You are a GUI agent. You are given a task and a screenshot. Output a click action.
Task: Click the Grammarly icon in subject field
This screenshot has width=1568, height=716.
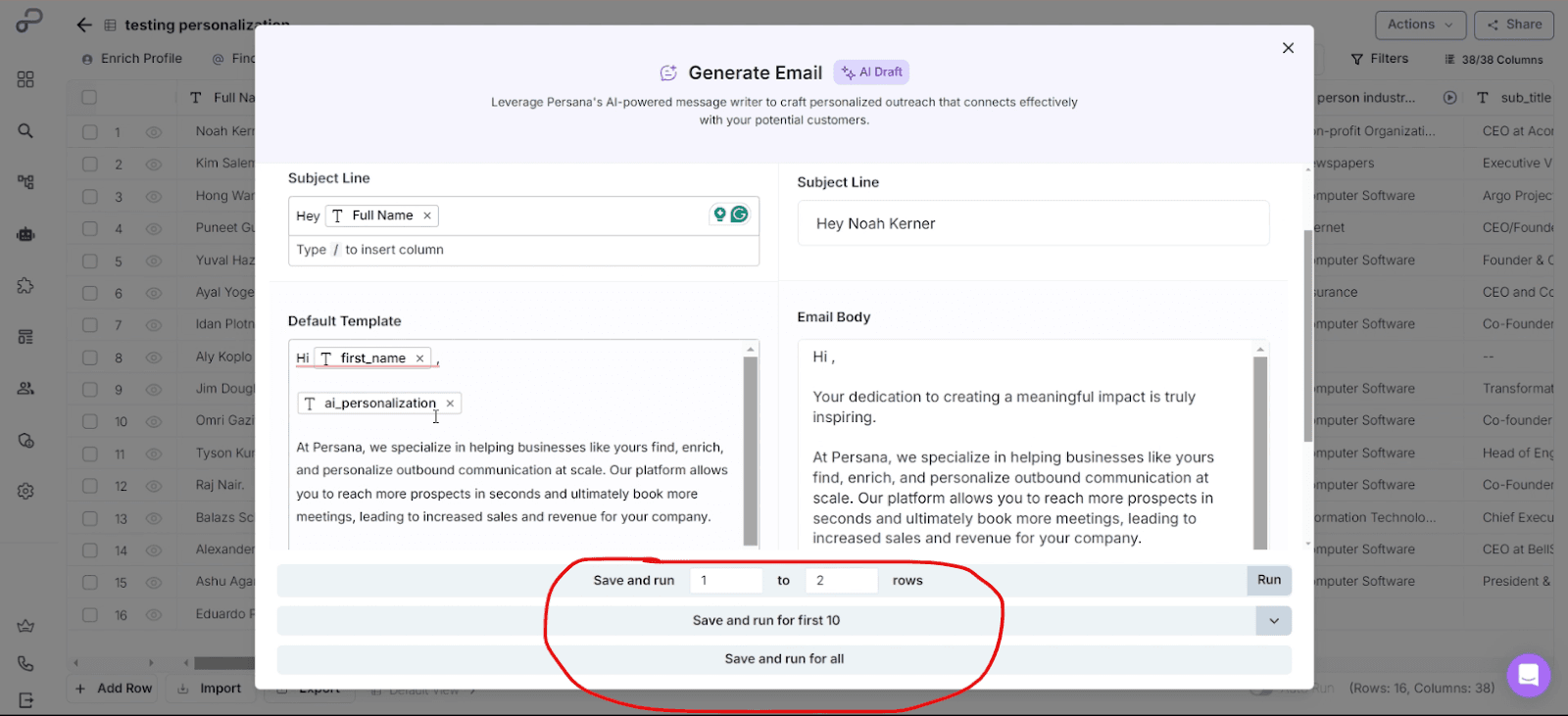pyautogui.click(x=740, y=215)
